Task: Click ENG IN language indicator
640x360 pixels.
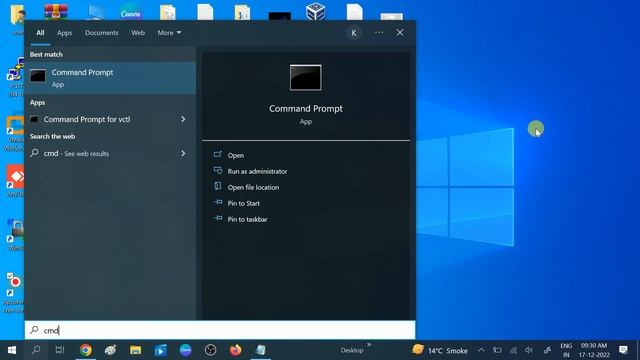Action: 566,350
